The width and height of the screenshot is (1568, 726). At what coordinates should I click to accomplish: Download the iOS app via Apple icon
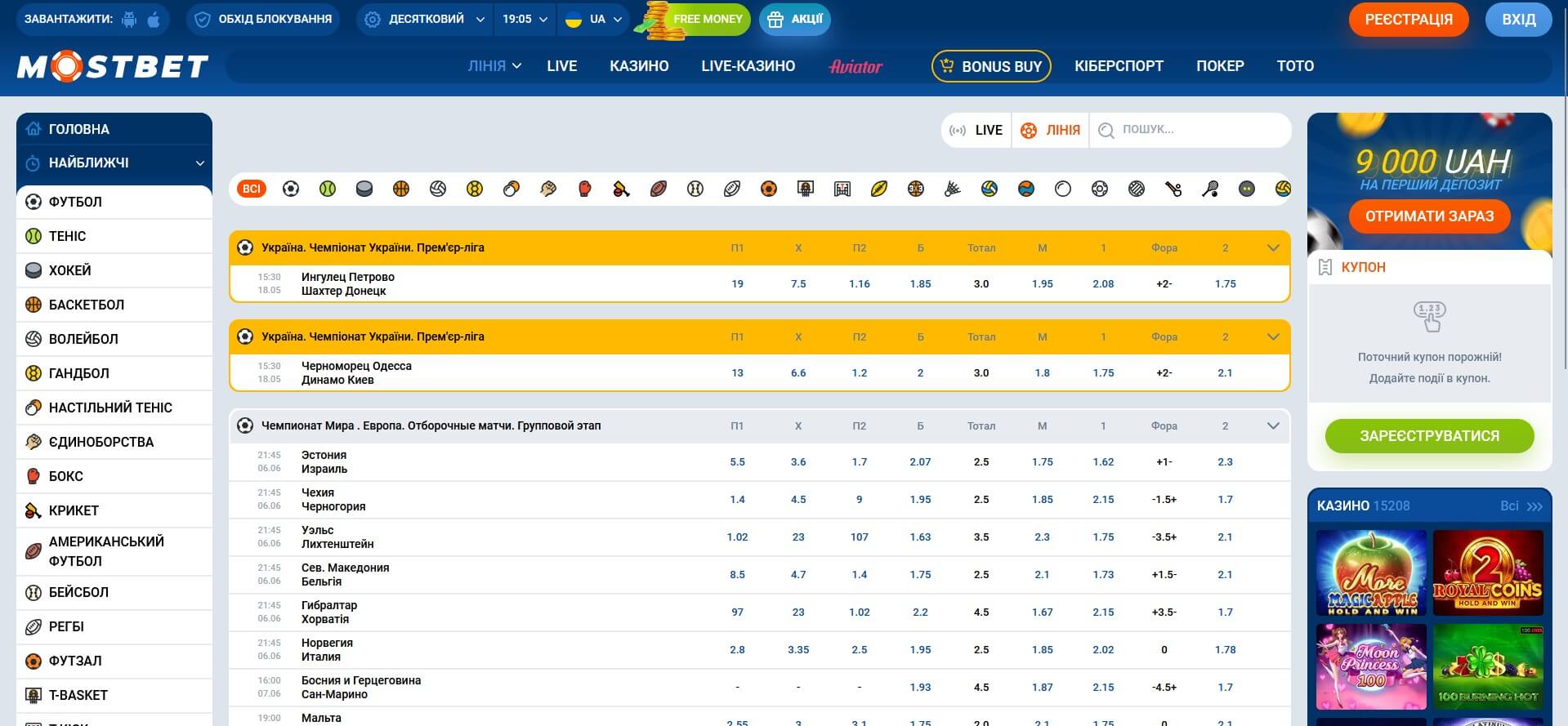pos(154,19)
